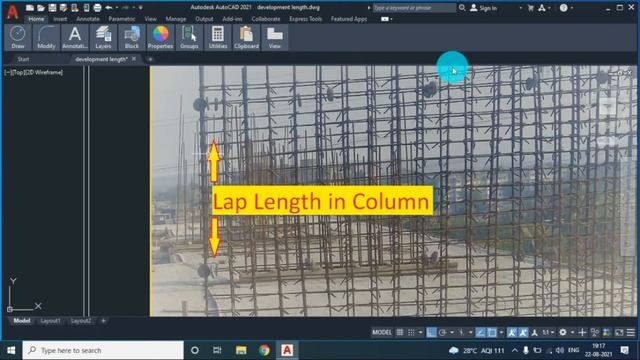Toggle the drawing grid display
This screenshot has width=640, height=360.
[400, 332]
